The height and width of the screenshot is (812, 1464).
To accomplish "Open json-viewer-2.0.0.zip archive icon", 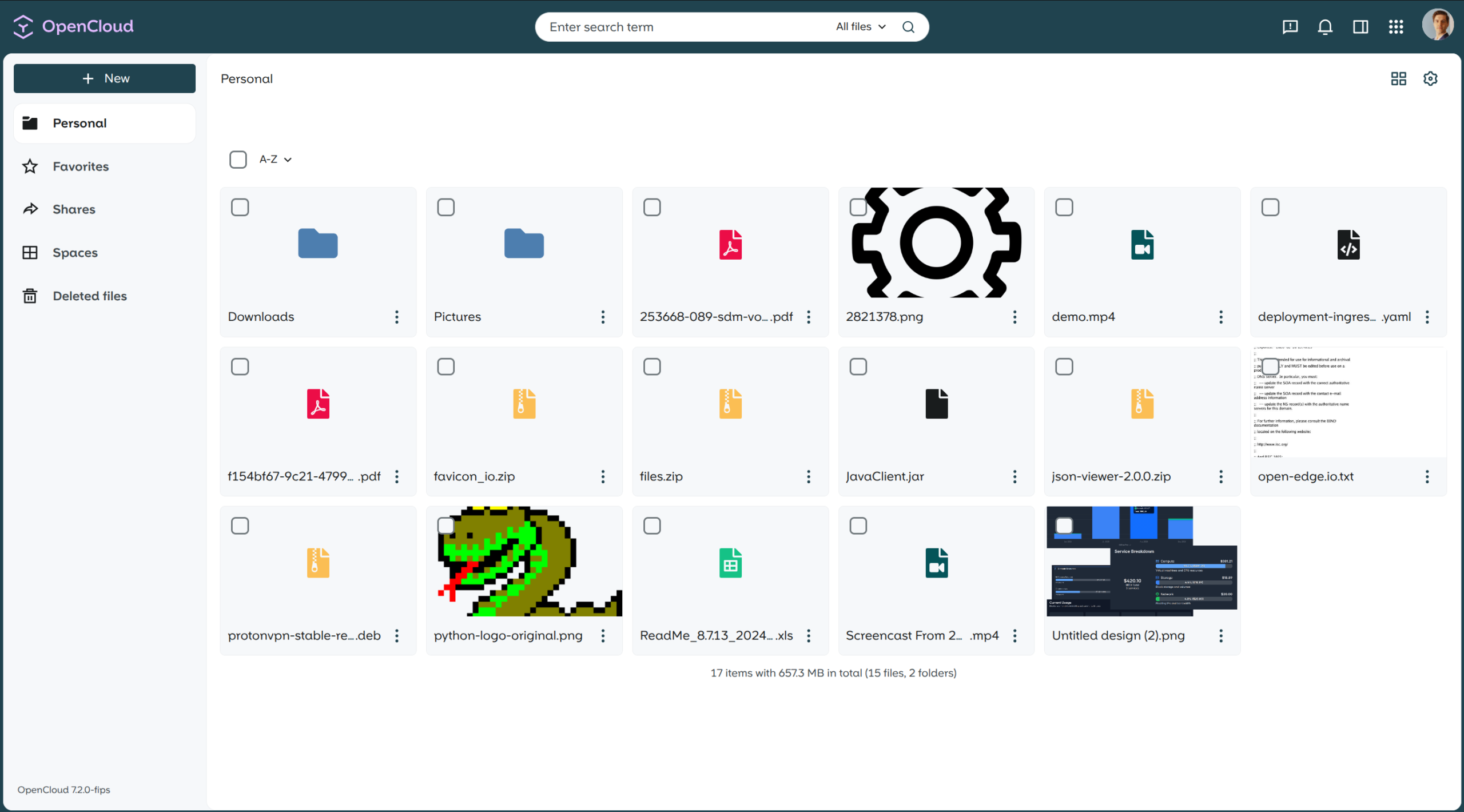I will (x=1142, y=404).
